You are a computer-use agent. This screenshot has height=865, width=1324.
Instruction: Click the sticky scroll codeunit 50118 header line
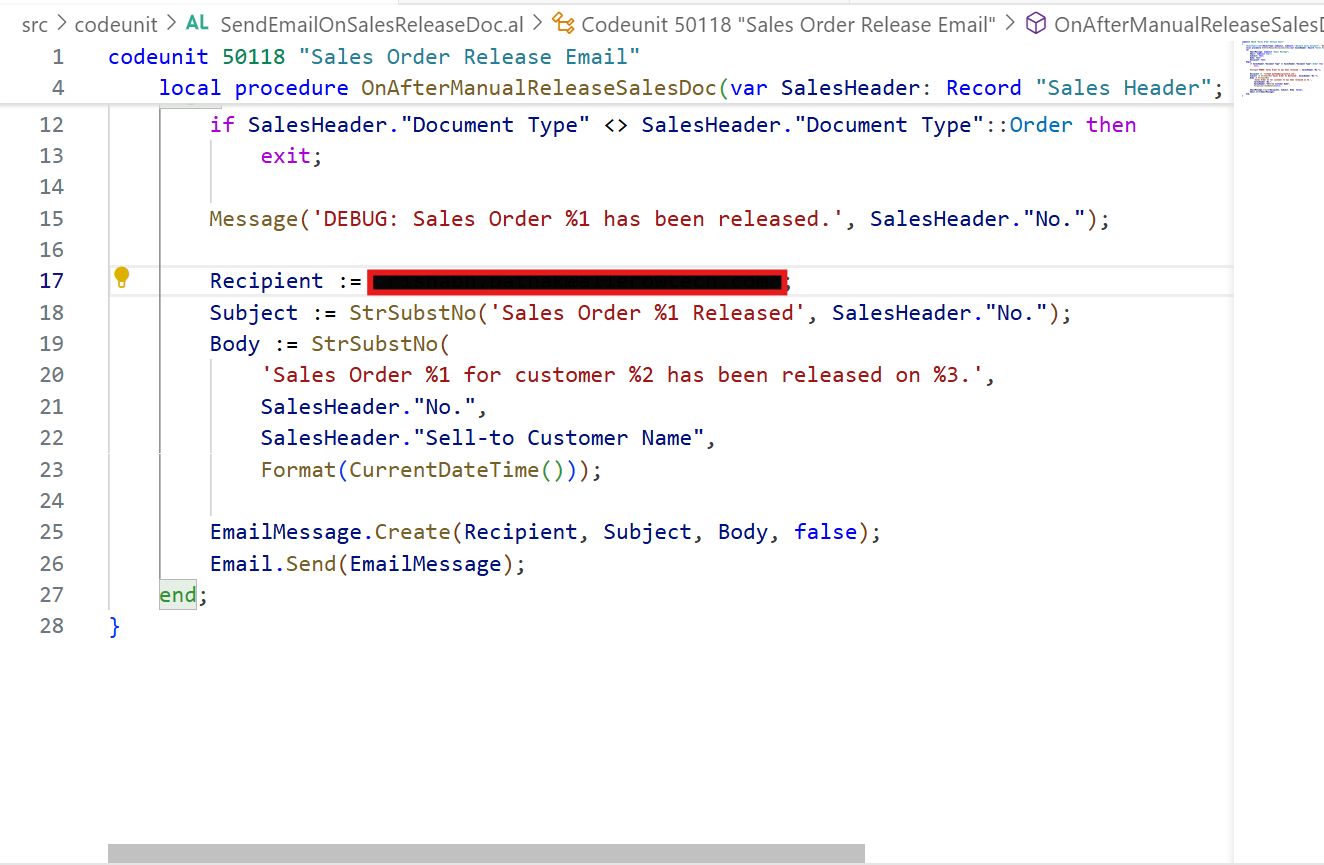374,57
